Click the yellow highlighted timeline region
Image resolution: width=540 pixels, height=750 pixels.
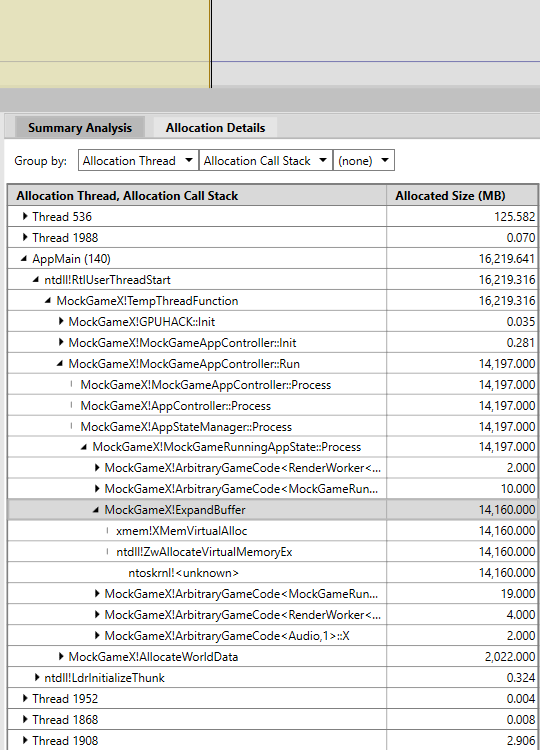(104, 43)
